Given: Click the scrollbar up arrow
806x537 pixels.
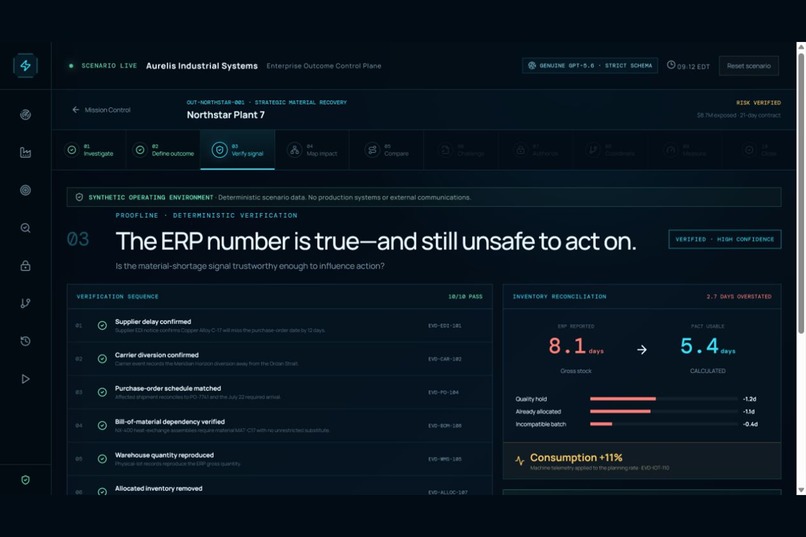Looking at the screenshot, I should coord(801,47).
